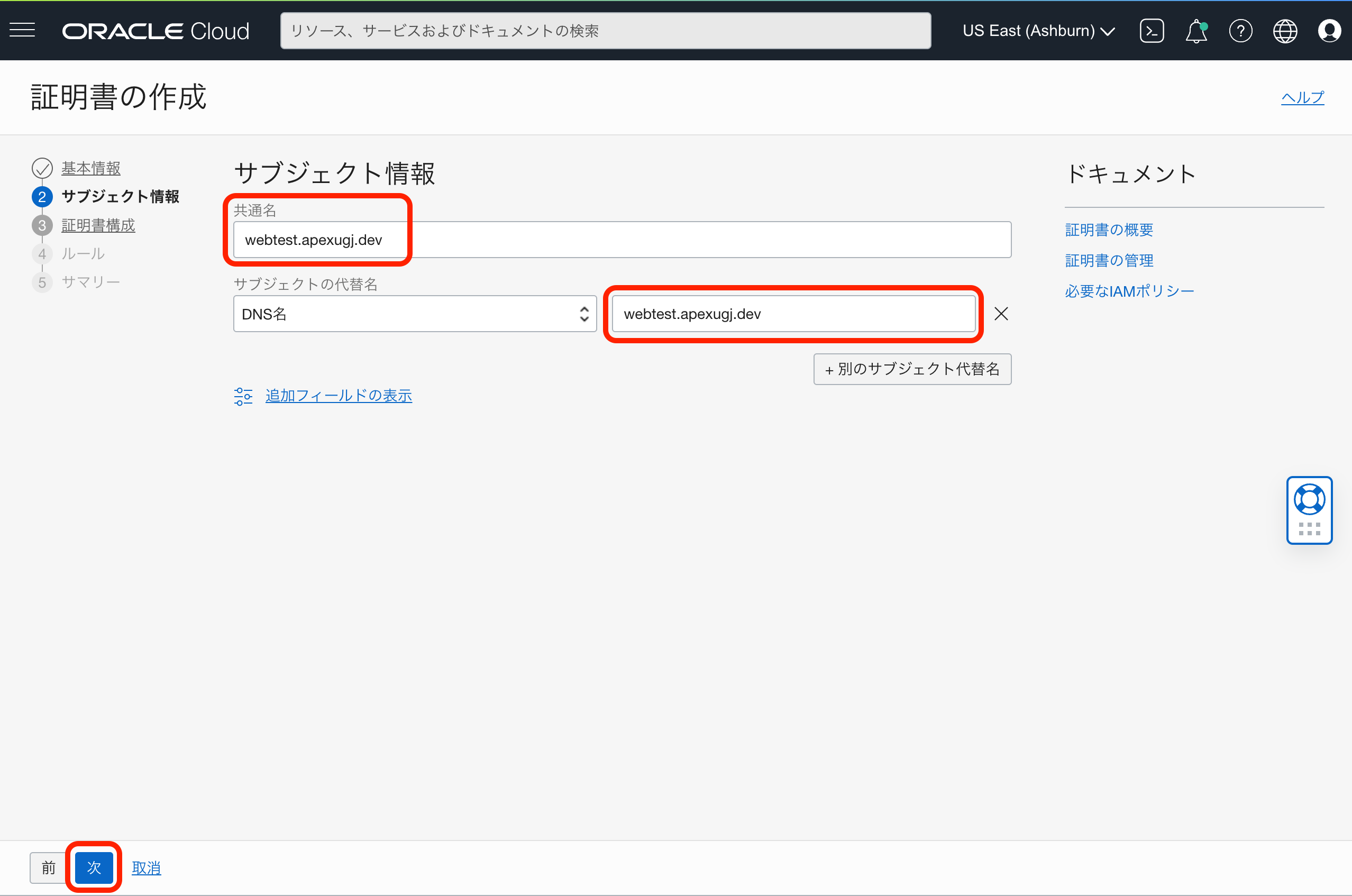Open the language globe icon
Image resolution: width=1352 pixels, height=896 pixels.
click(x=1285, y=31)
